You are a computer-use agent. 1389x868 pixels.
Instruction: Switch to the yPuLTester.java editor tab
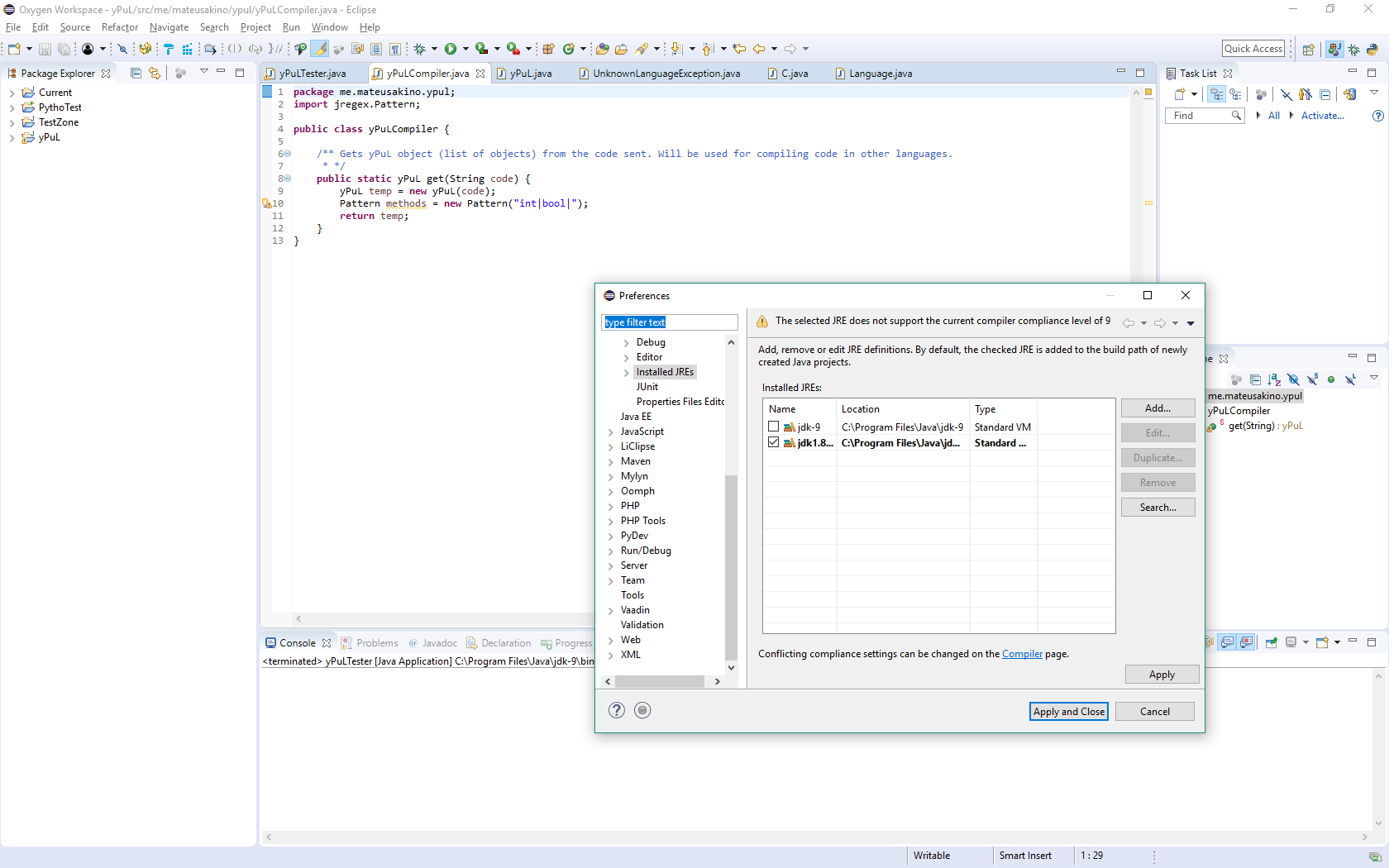coord(312,74)
